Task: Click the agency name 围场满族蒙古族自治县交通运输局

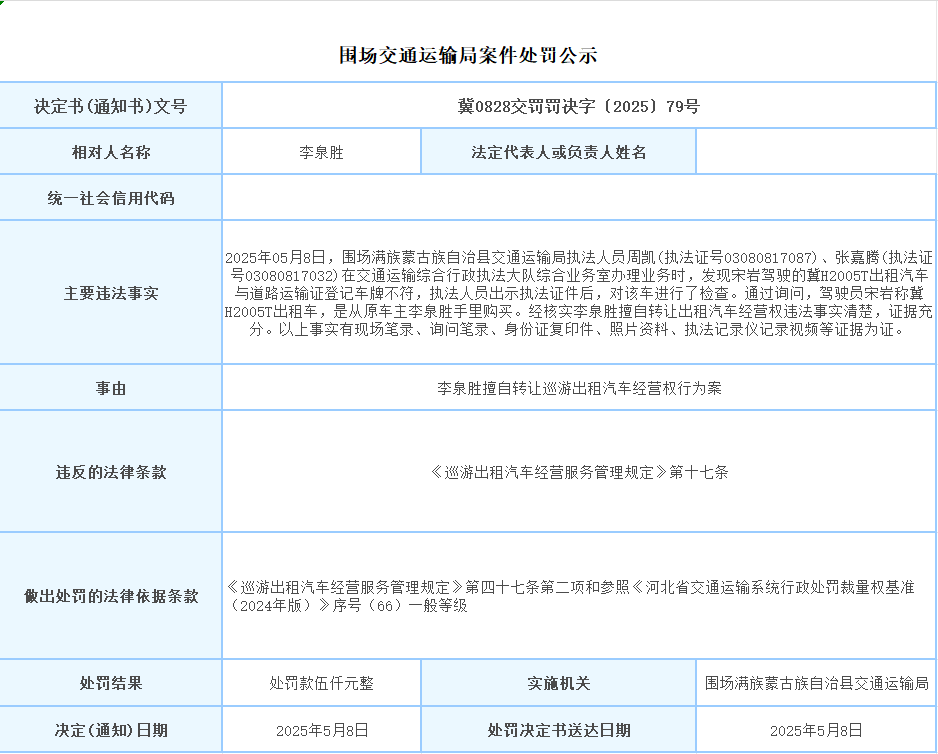Action: click(817, 683)
